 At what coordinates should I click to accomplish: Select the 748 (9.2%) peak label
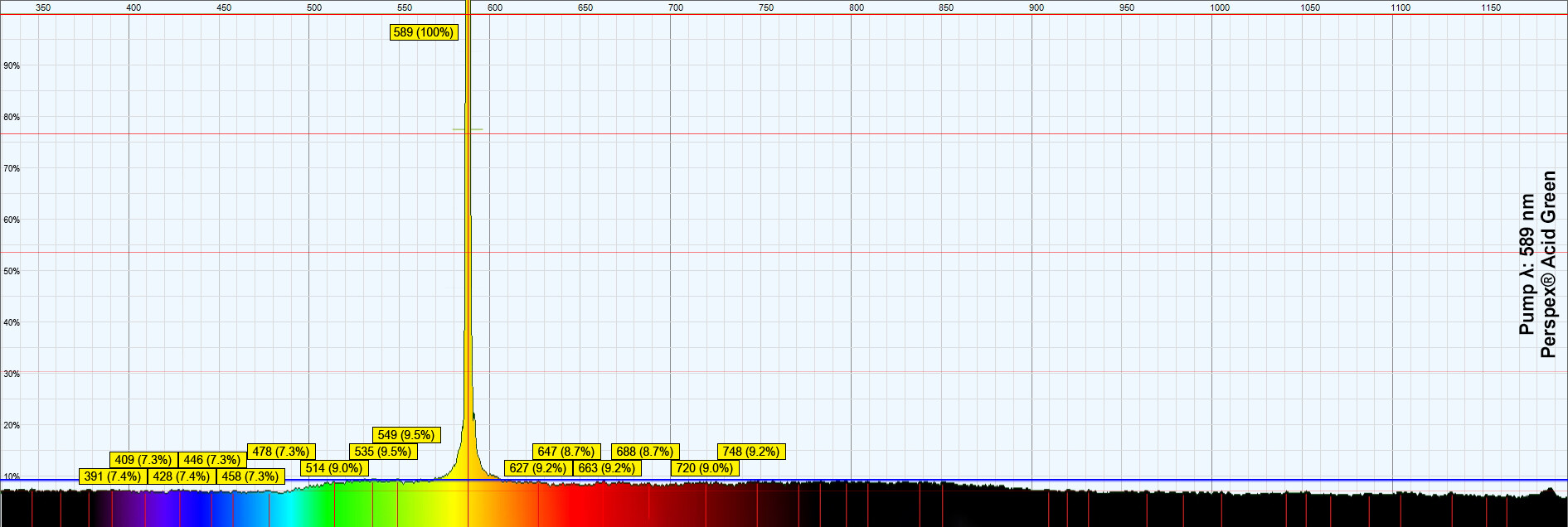click(x=751, y=452)
